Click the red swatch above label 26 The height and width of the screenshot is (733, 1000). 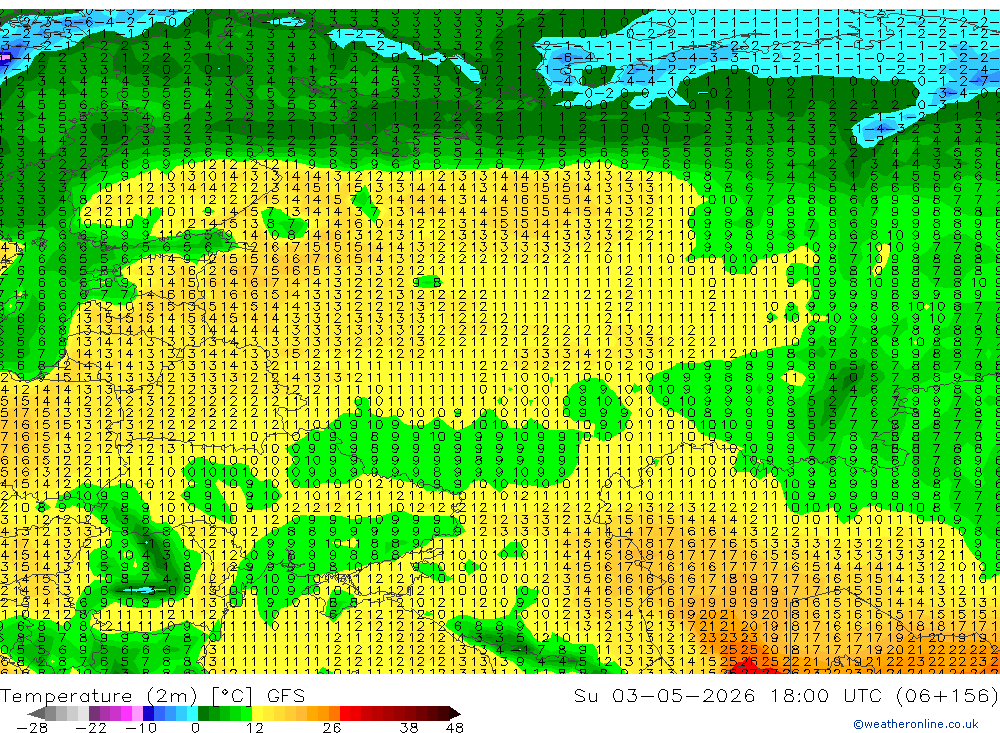[345, 714]
